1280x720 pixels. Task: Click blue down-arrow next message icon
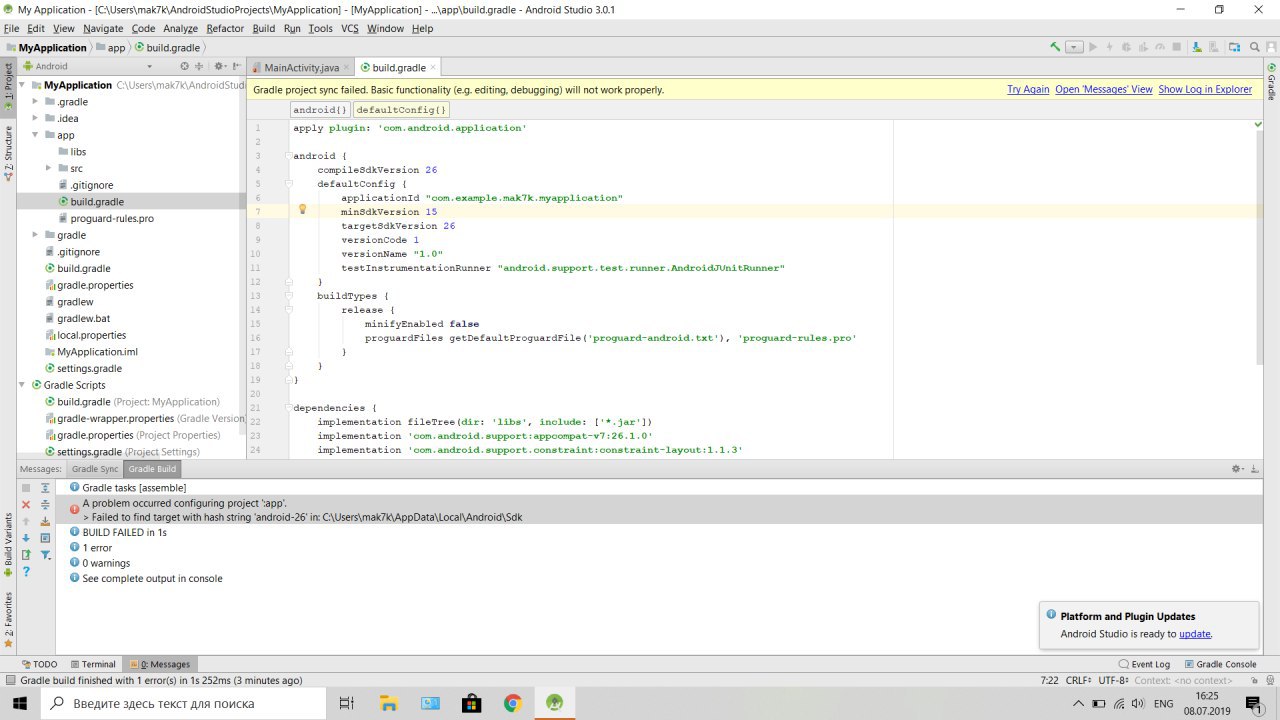pos(26,538)
